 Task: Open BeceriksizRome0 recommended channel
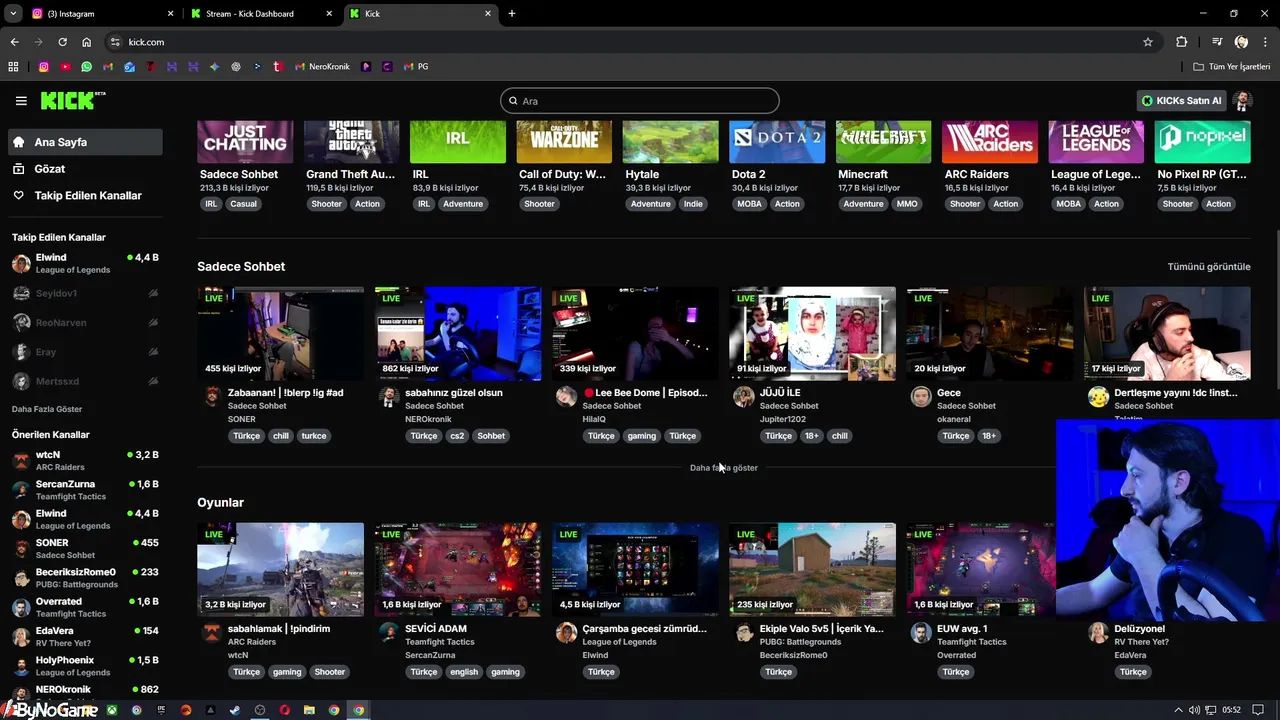click(x=85, y=578)
